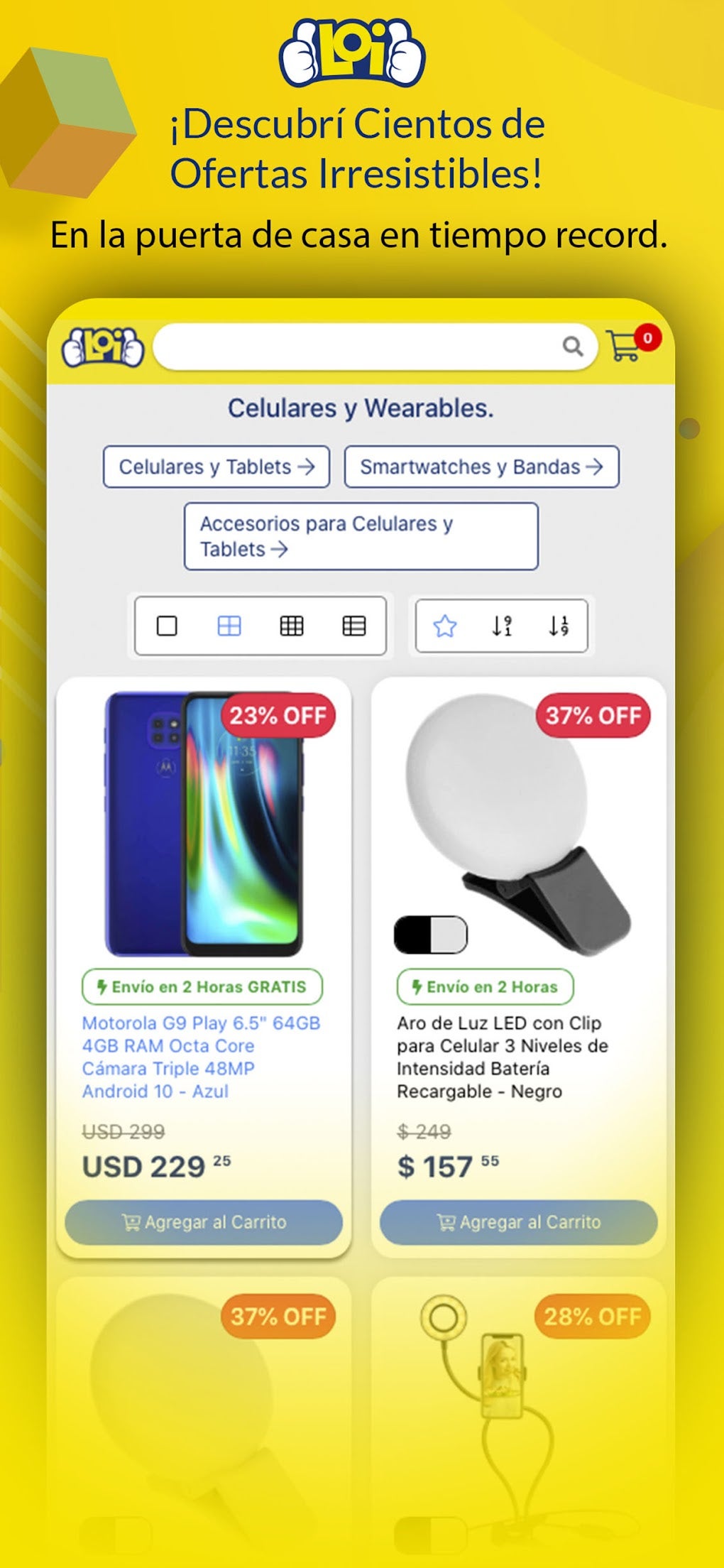
Task: Select the gray color swatch on LED ring
Action: point(449,935)
